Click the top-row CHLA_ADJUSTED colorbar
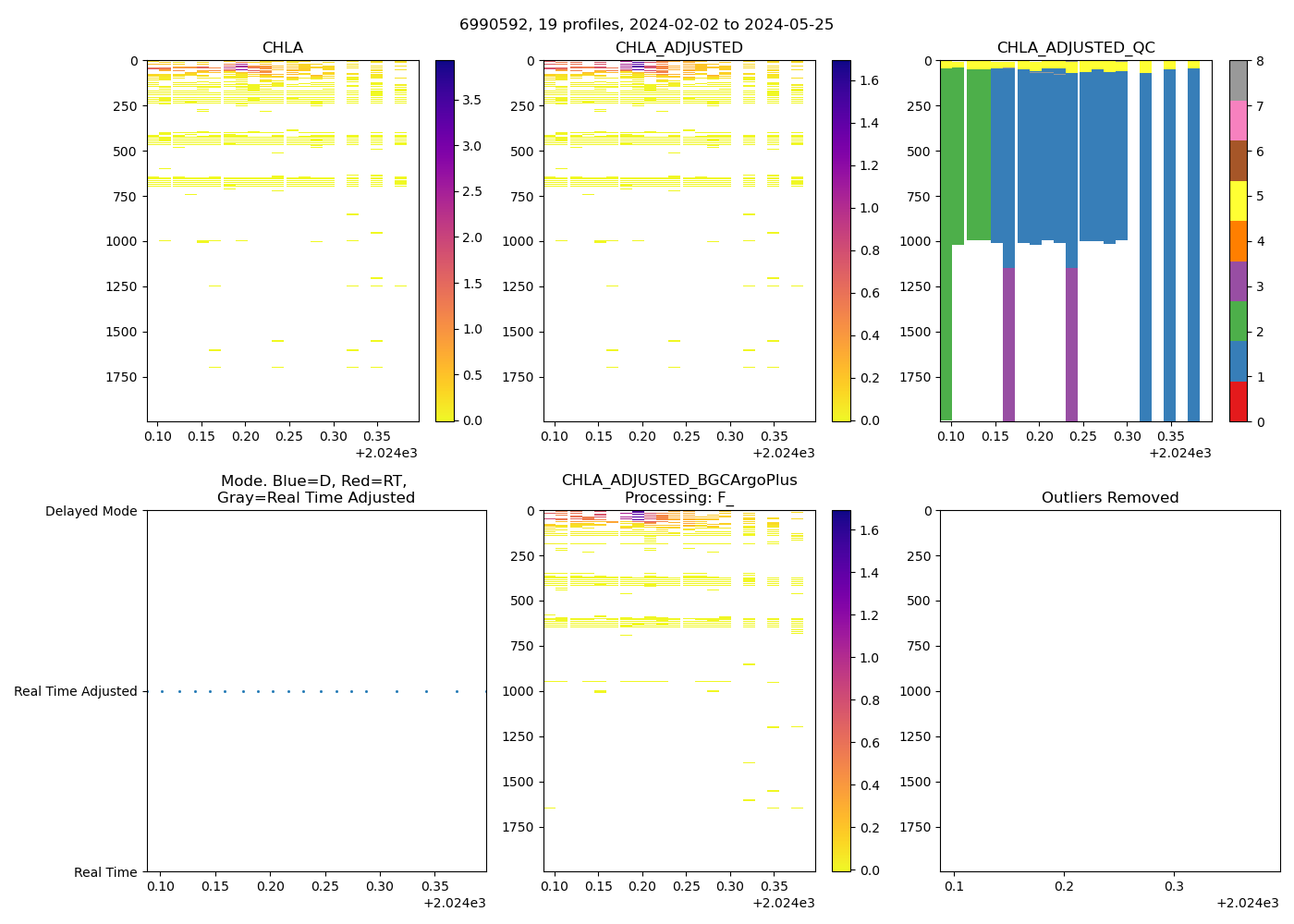The image size is (1294, 924). [841, 240]
